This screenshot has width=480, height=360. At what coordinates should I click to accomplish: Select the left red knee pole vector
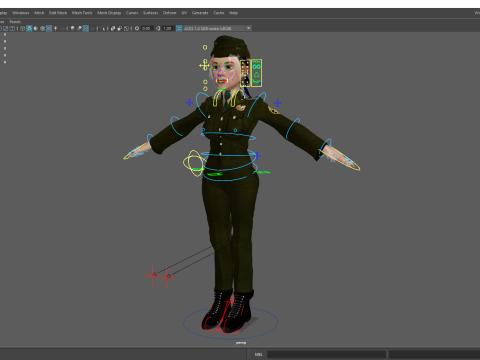pos(153,275)
